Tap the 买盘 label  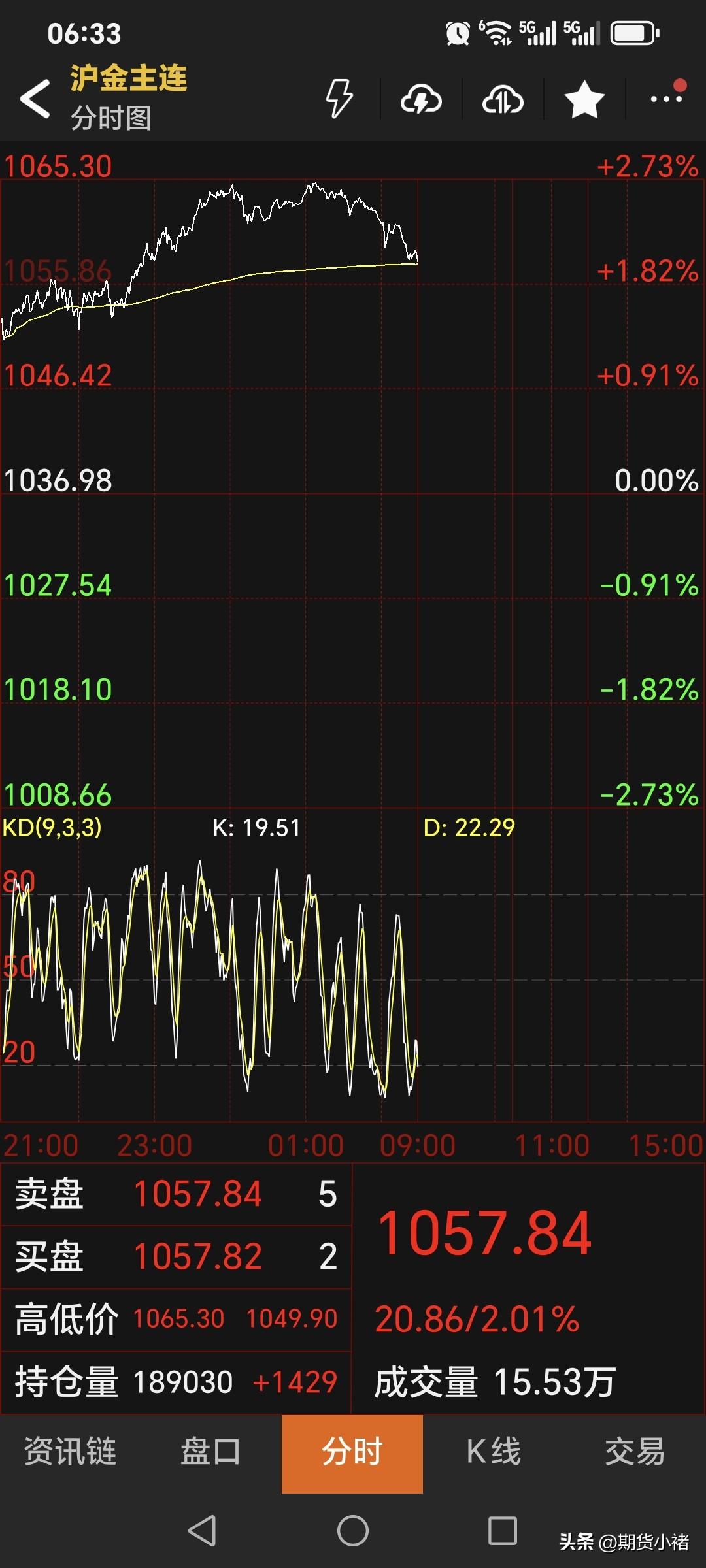(x=49, y=1256)
